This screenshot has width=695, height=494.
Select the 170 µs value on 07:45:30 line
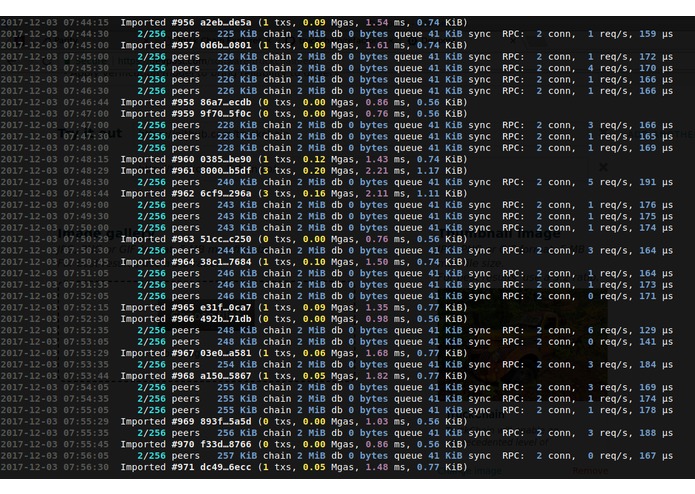point(656,68)
